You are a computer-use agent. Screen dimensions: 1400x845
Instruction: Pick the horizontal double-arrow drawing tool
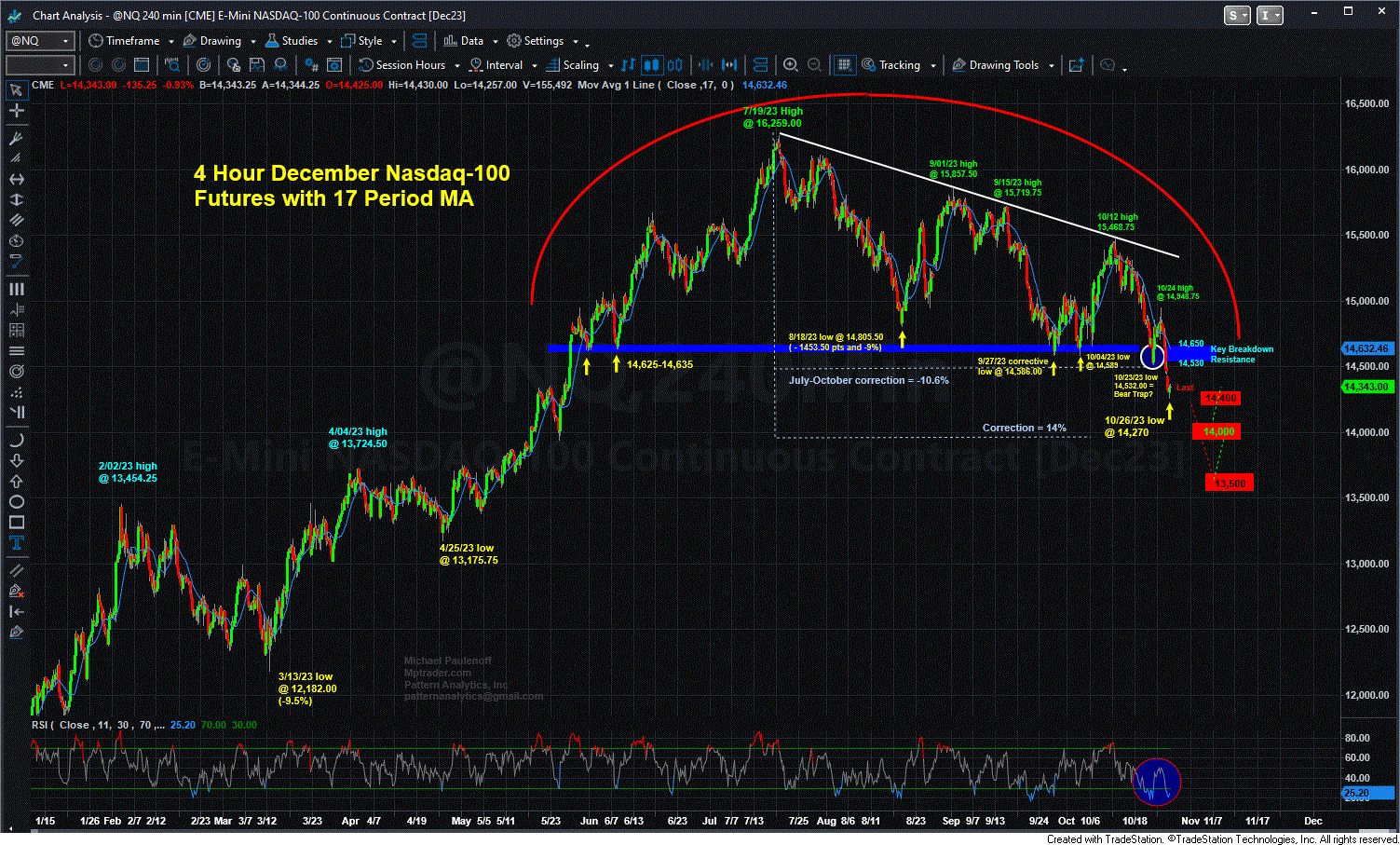(16, 179)
